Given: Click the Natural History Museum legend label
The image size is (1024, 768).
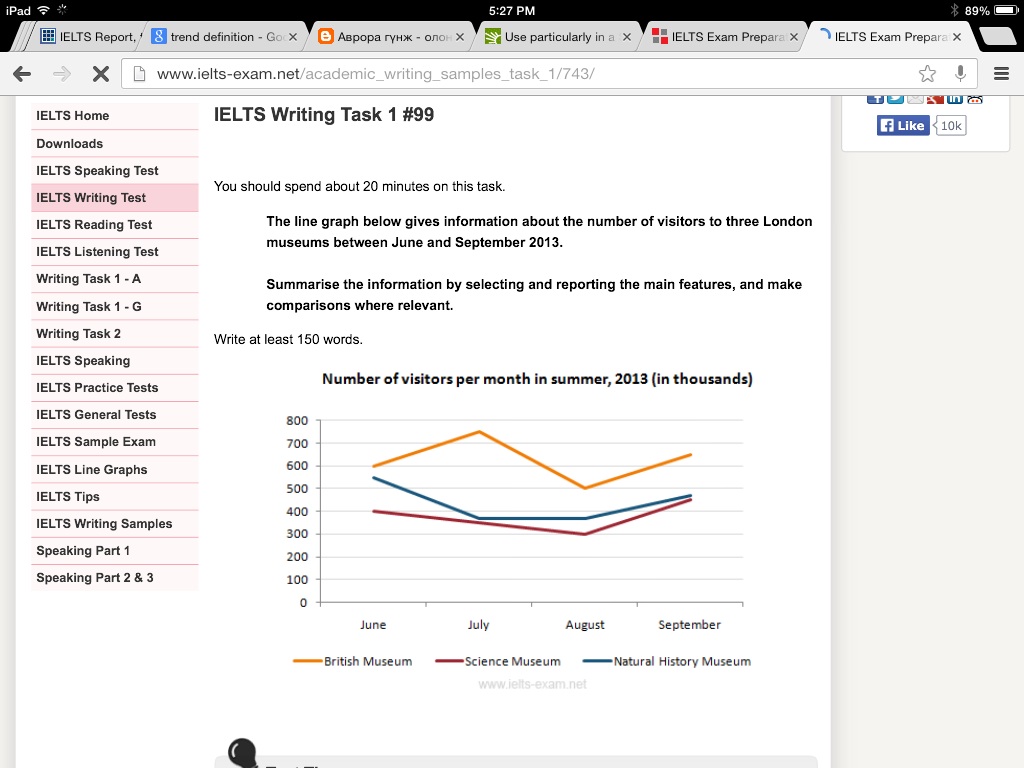Looking at the screenshot, I should point(682,662).
